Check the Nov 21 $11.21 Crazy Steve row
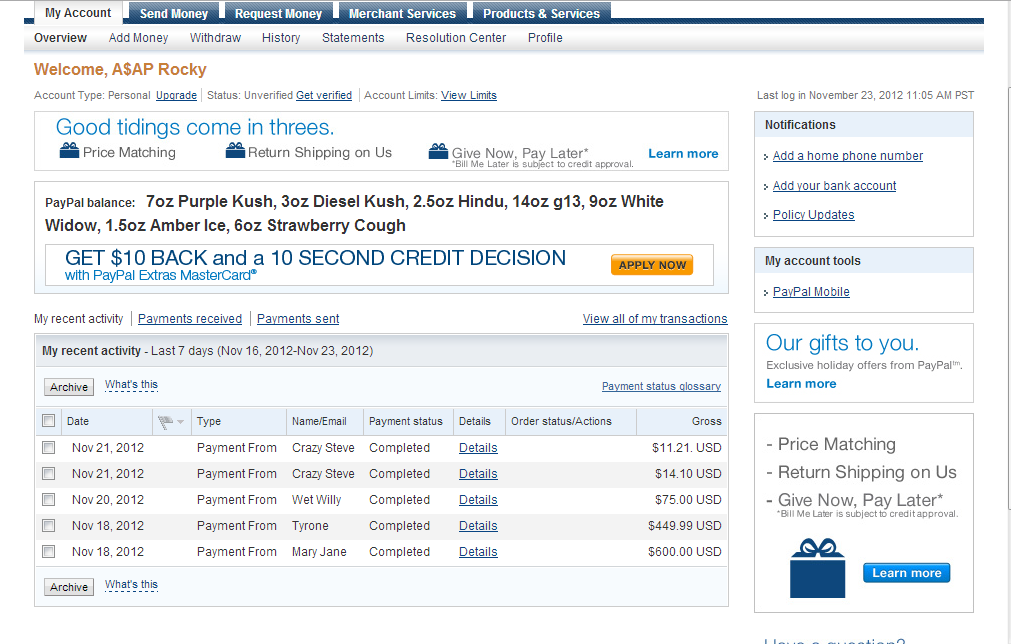Image resolution: width=1011 pixels, height=644 pixels. tap(48, 447)
